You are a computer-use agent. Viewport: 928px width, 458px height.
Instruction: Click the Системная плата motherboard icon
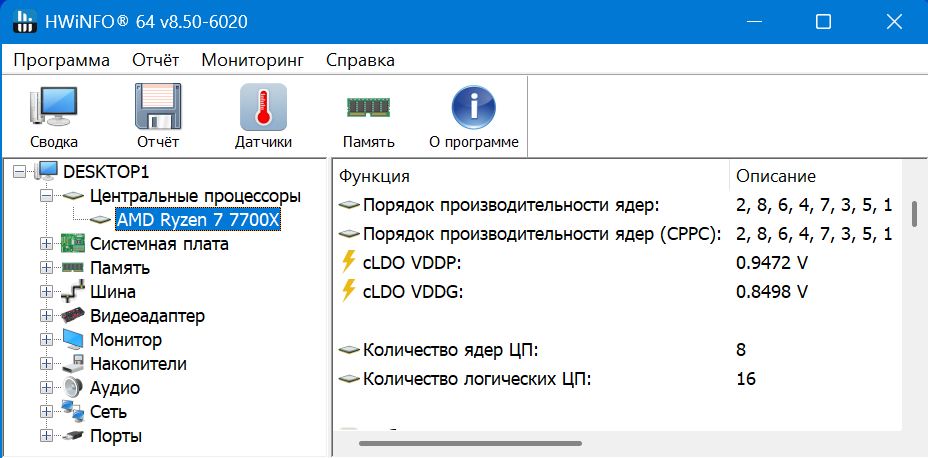pyautogui.click(x=73, y=244)
